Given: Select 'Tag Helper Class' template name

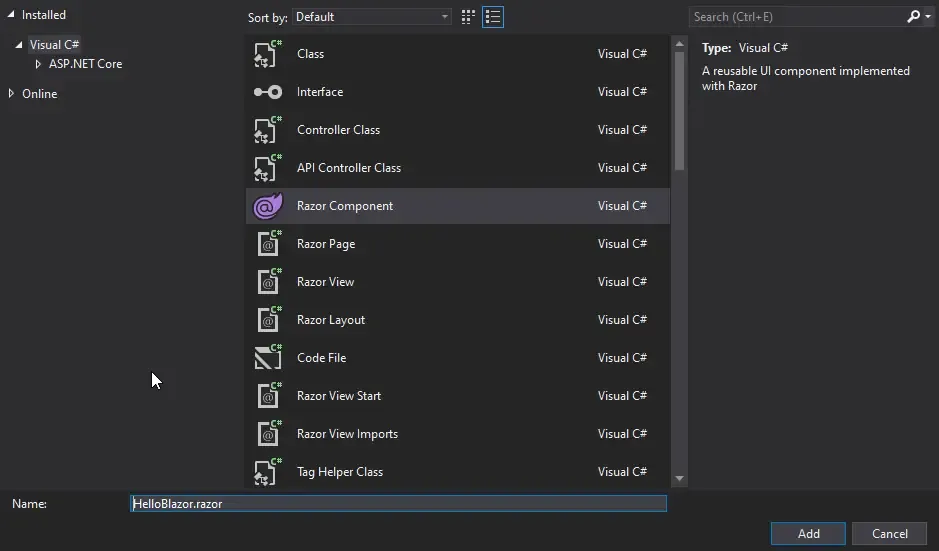Looking at the screenshot, I should point(340,472).
